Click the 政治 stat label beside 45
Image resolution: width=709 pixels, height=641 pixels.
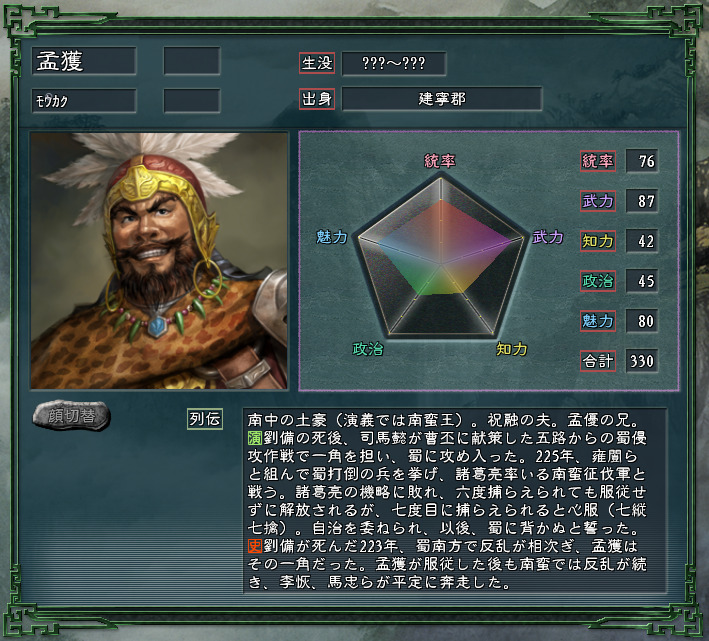[598, 281]
